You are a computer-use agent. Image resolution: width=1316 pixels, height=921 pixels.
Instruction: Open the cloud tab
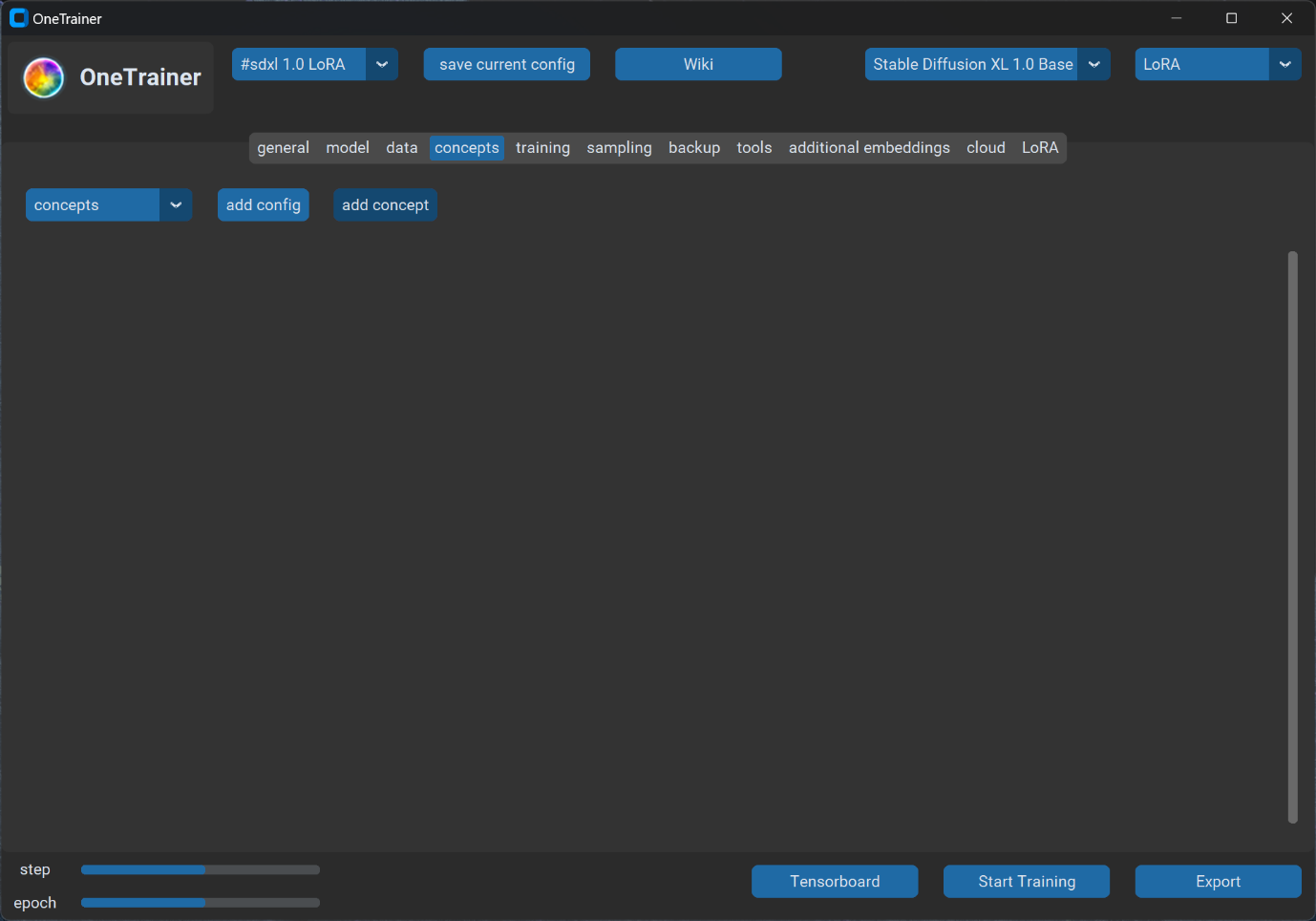tap(986, 147)
